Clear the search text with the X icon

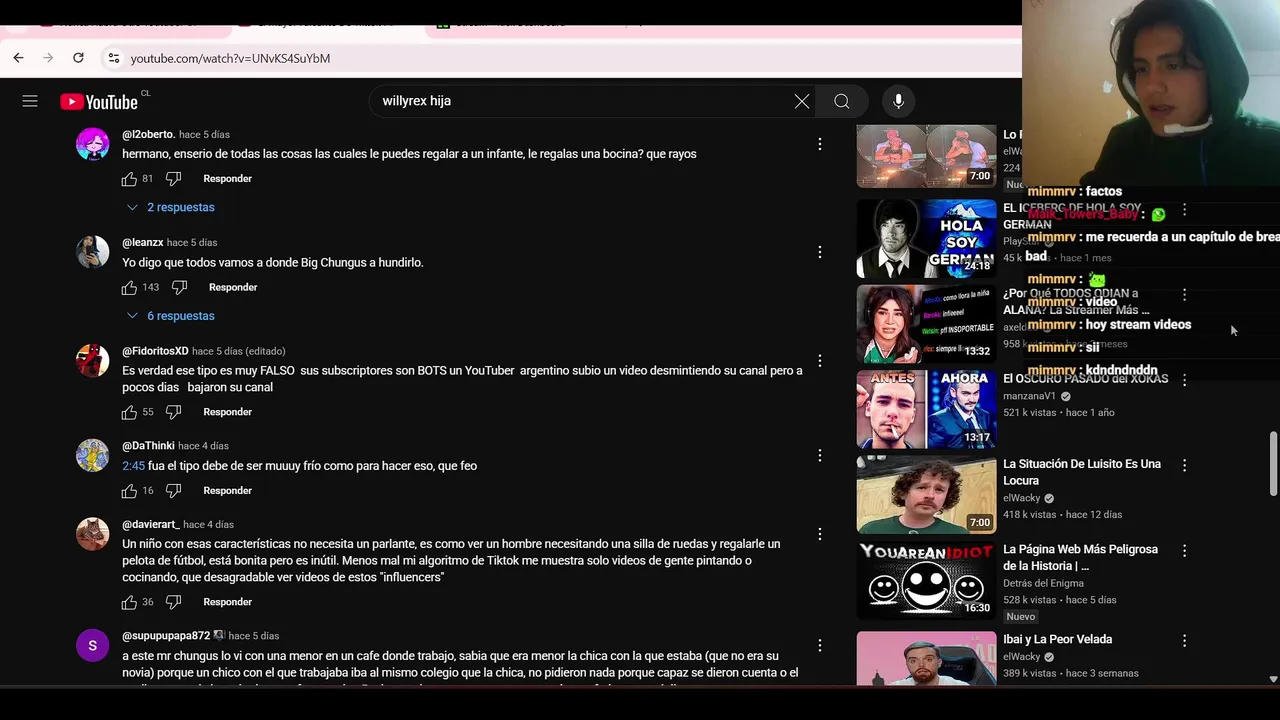click(x=802, y=101)
